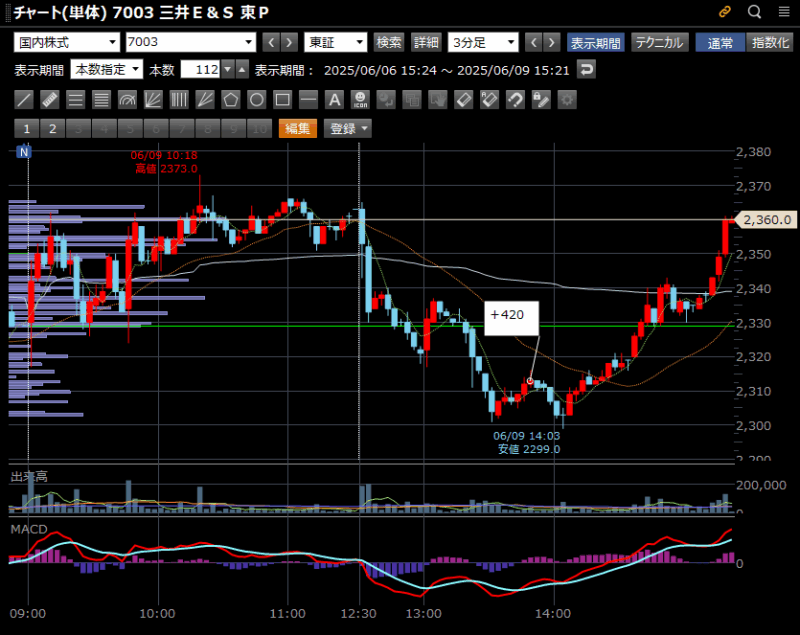800x635 pixels.
Task: Select the circle shape tool
Action: click(x=257, y=99)
